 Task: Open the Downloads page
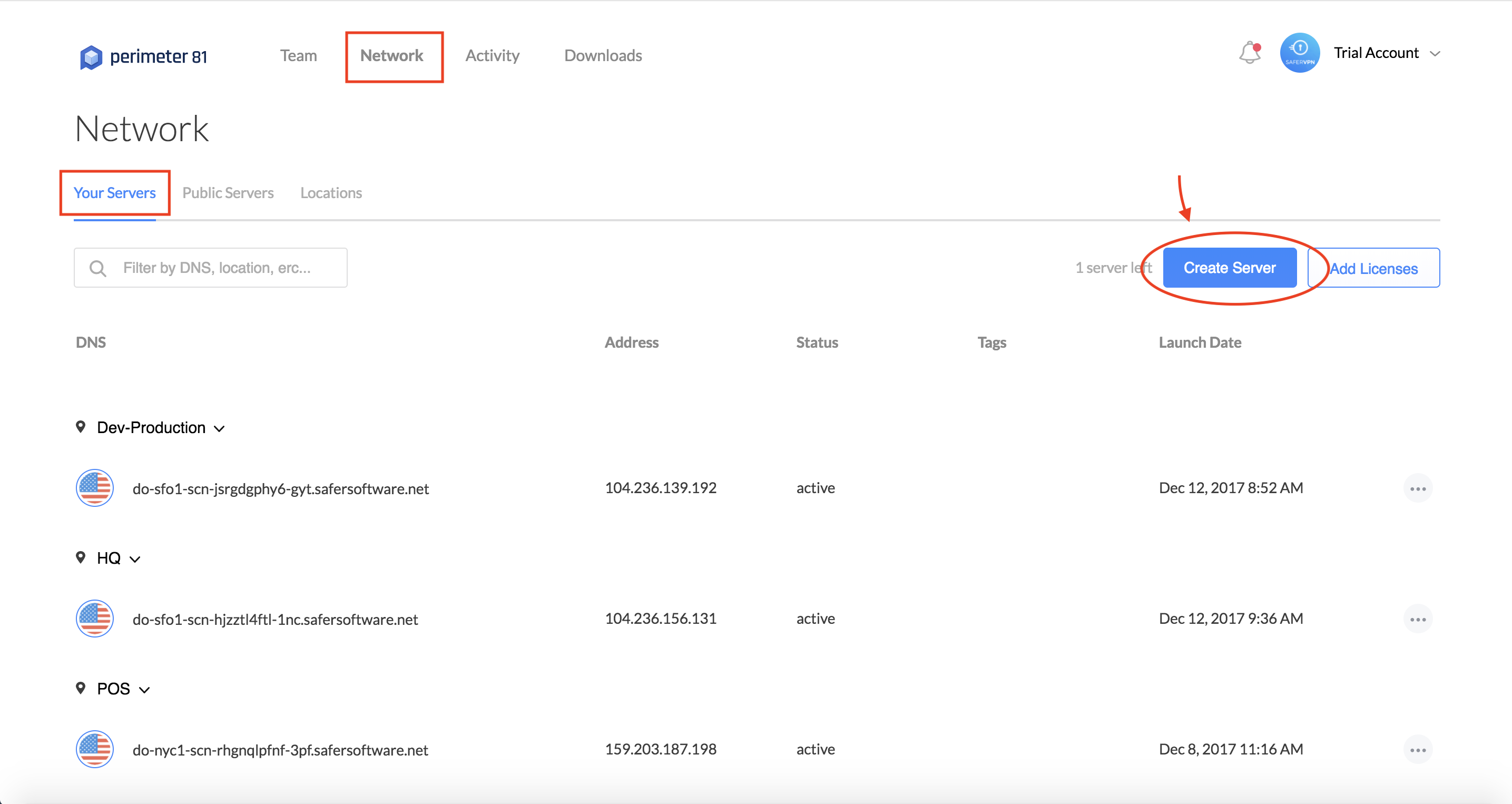603,56
